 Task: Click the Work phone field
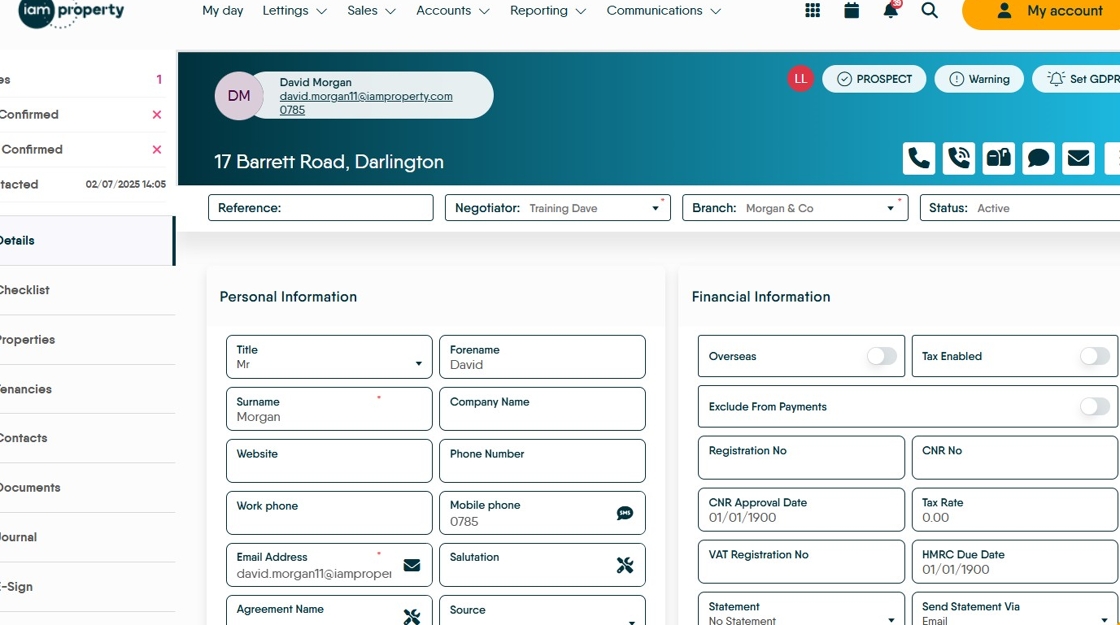[329, 513]
